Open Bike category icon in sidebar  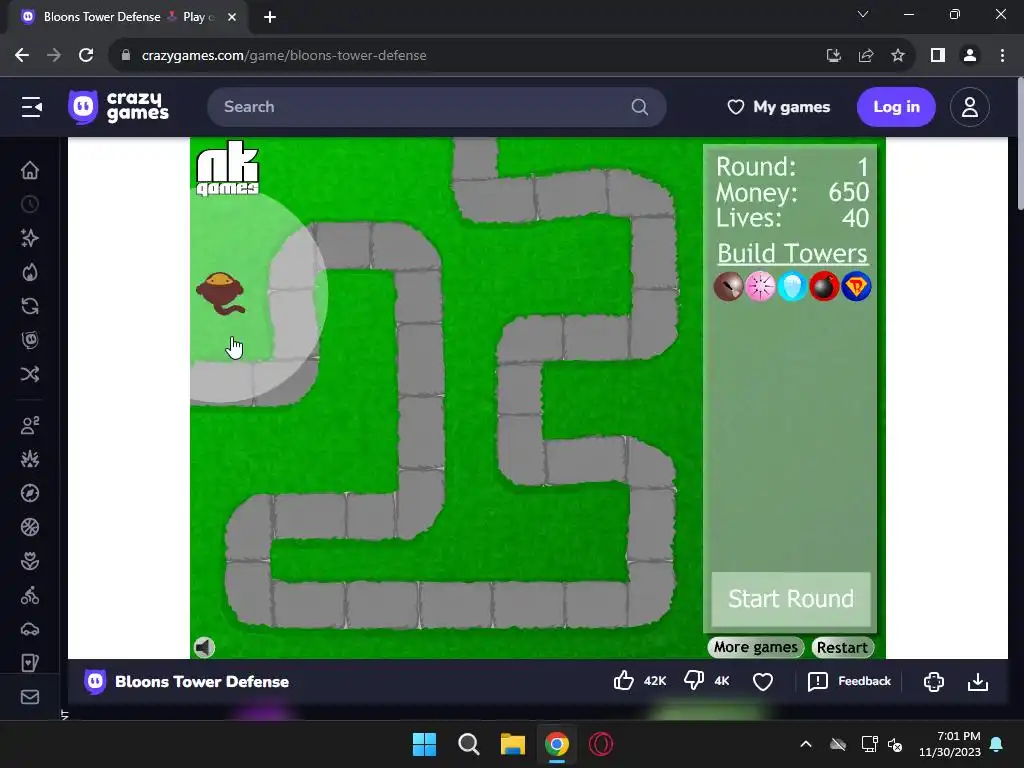click(30, 595)
